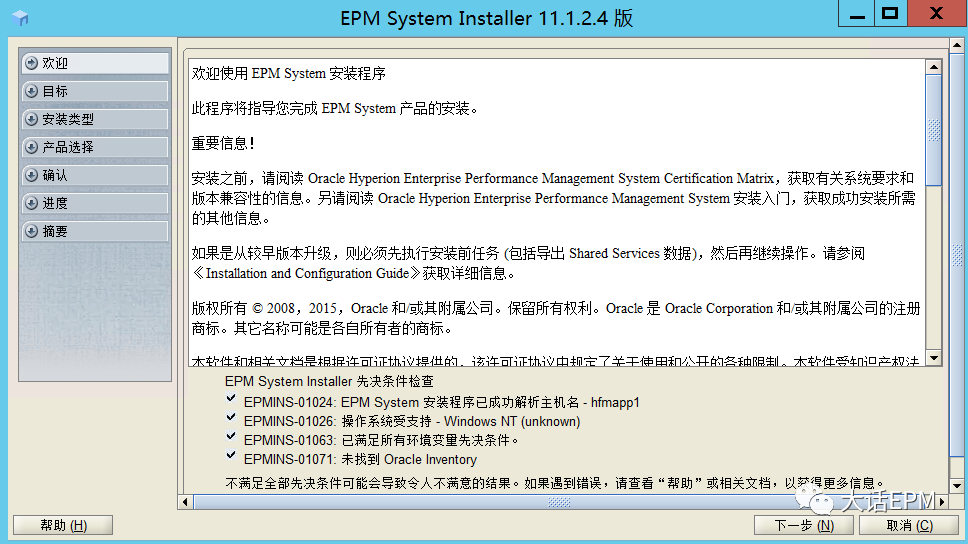Minimize the EPM System Installer window

click(x=856, y=14)
